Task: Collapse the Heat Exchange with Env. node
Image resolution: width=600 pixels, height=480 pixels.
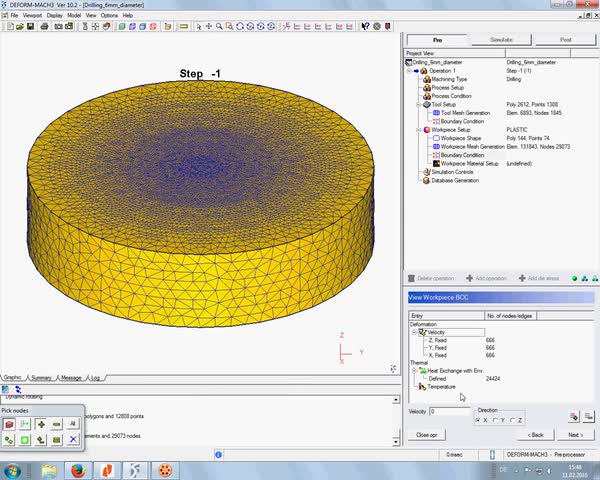Action: 414,371
